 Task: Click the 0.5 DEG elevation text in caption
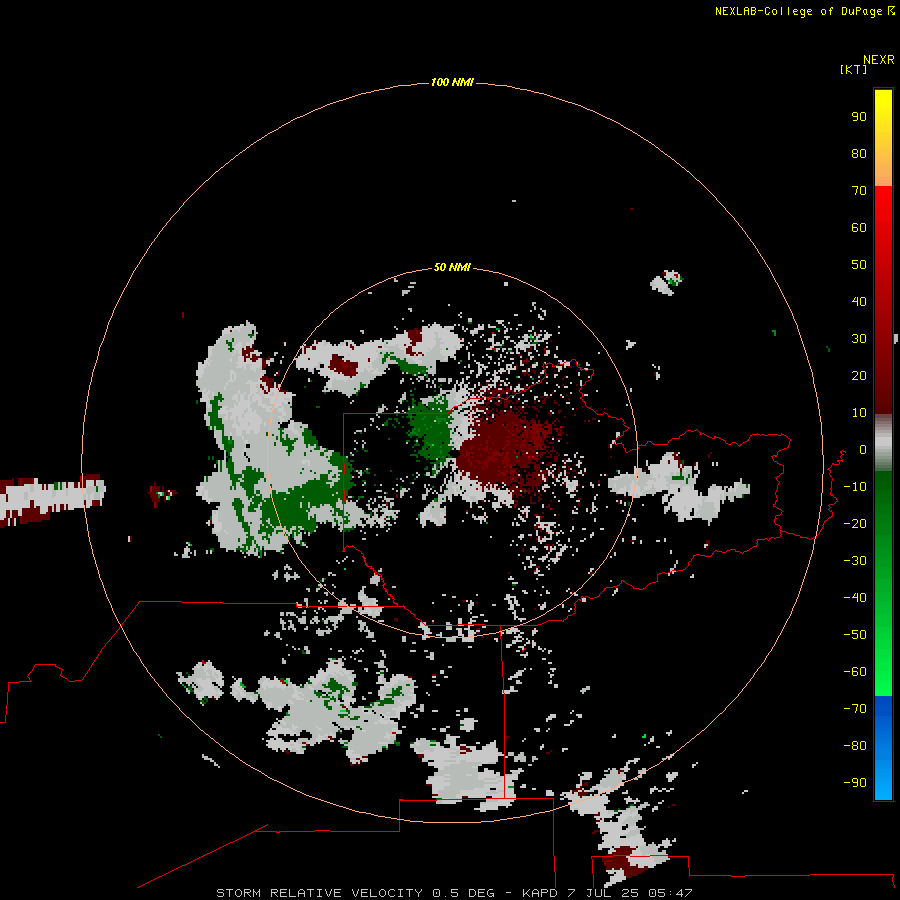tap(464, 893)
